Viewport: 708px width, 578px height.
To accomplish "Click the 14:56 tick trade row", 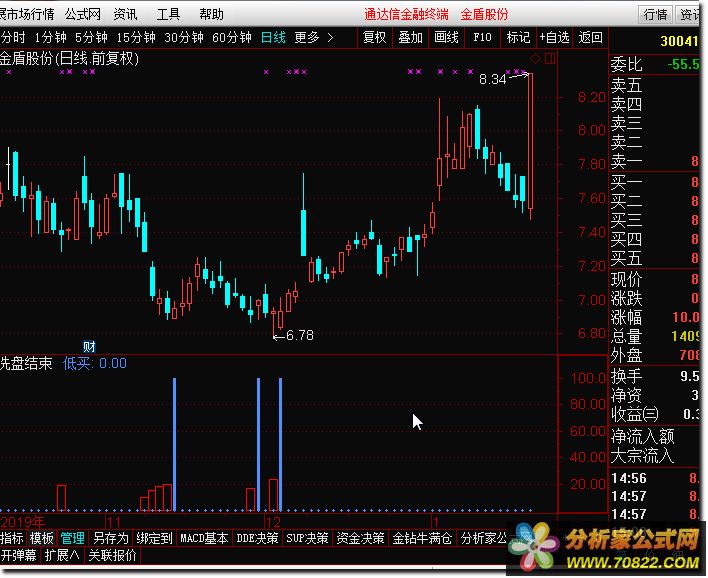I will click(x=655, y=478).
